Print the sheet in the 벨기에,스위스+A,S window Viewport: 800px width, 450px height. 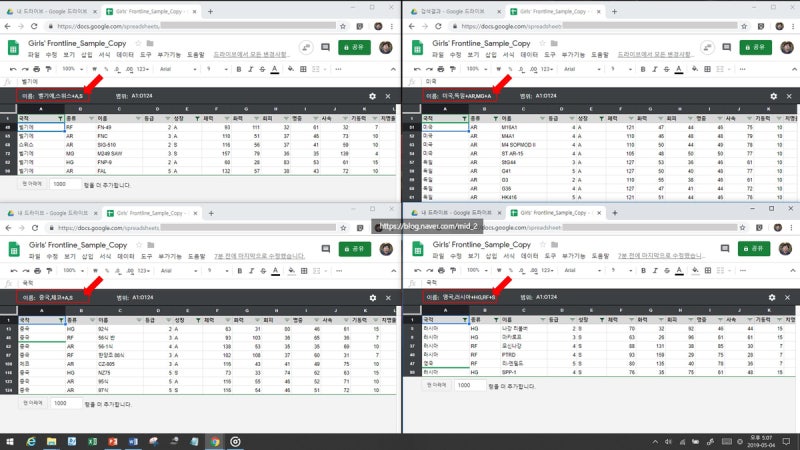(36, 69)
